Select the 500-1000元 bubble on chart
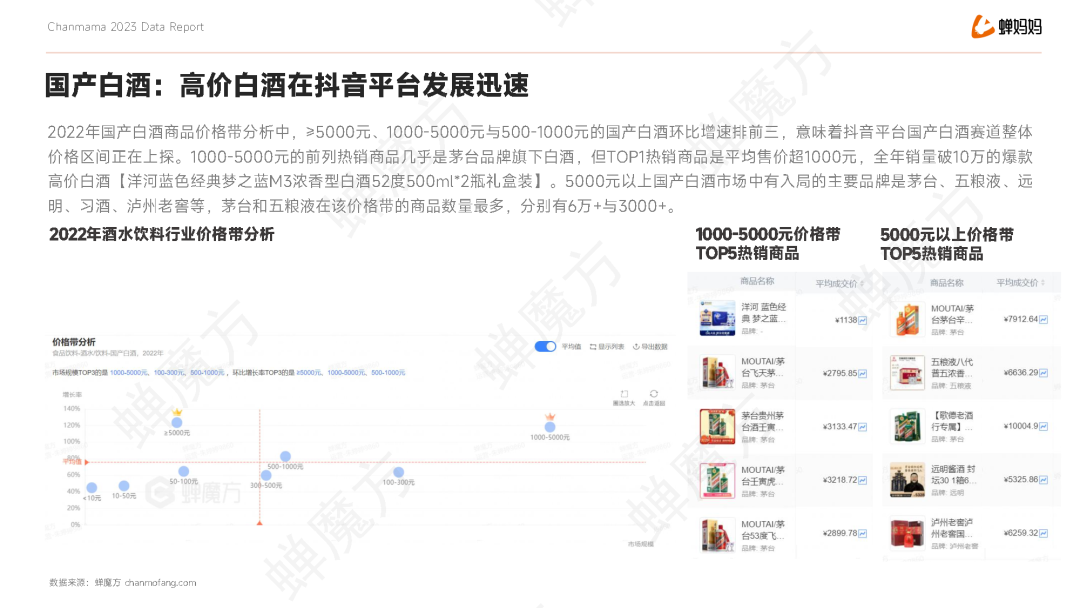 tap(285, 457)
